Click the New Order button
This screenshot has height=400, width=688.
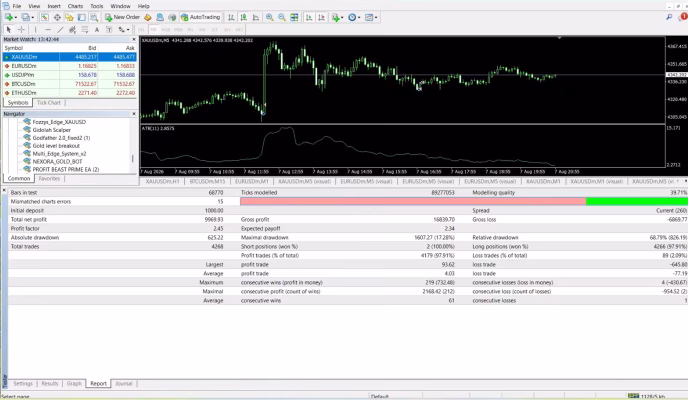122,17
